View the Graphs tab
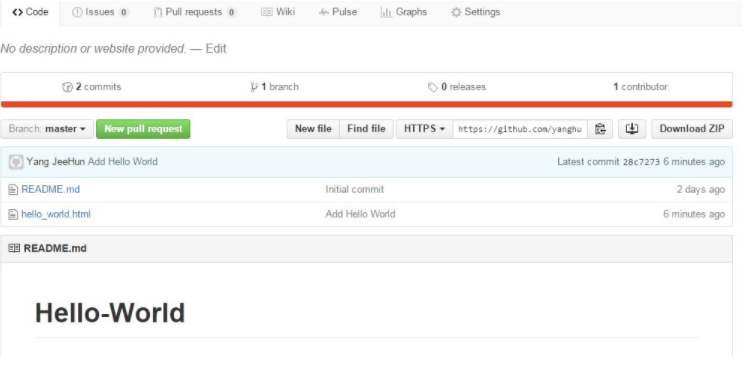 [405, 12]
